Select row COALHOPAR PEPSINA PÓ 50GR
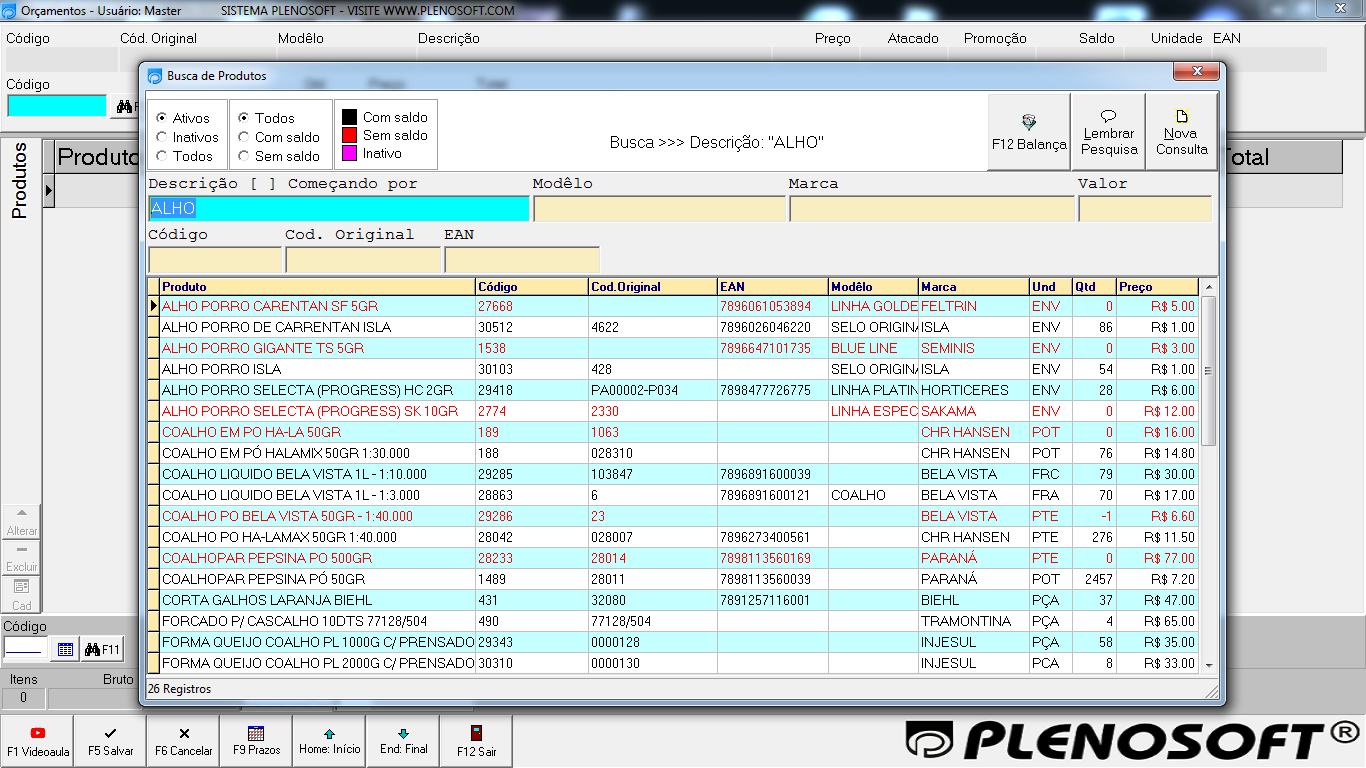Image resolution: width=1366 pixels, height=768 pixels. click(x=679, y=579)
